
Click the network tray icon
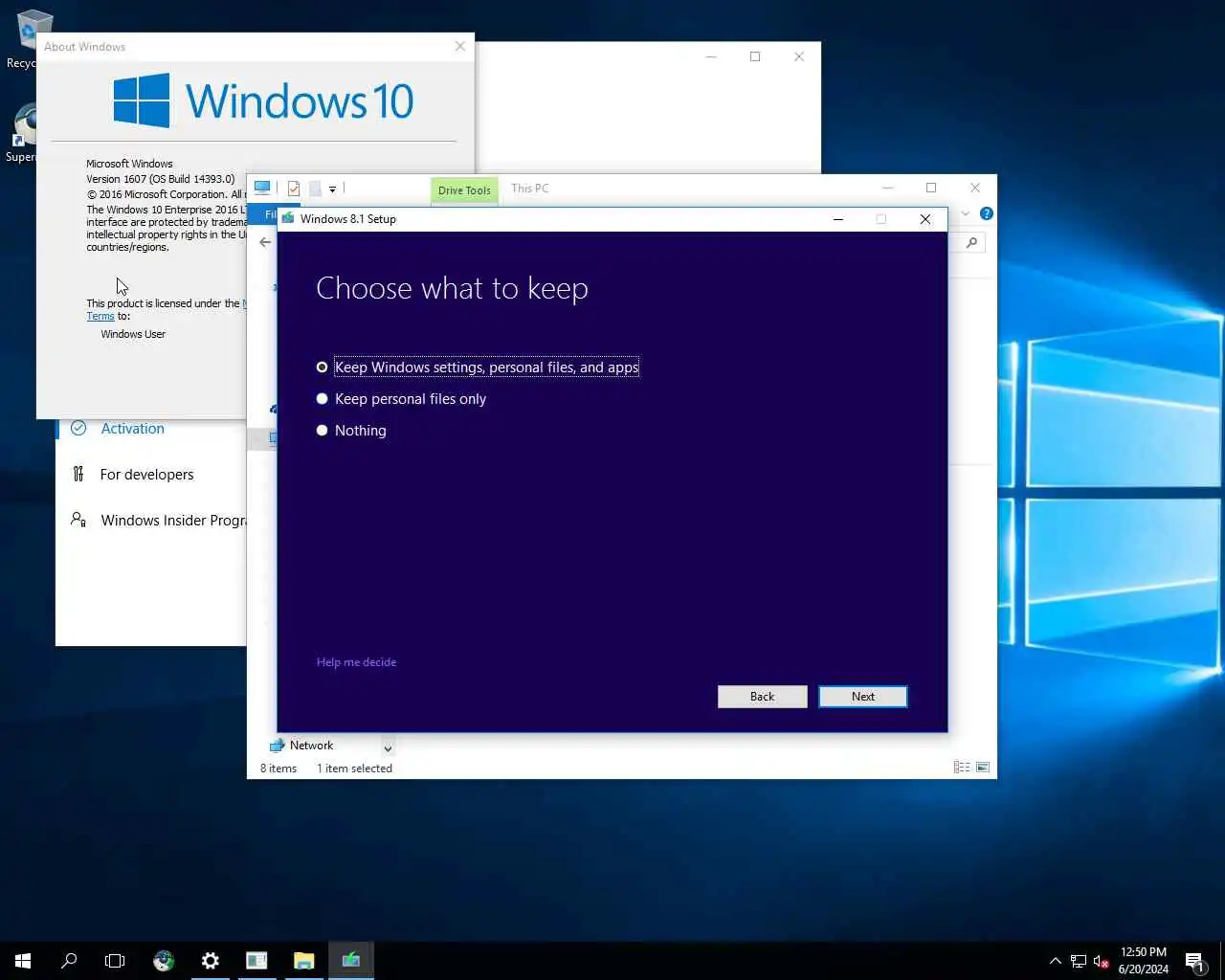coord(1079,961)
